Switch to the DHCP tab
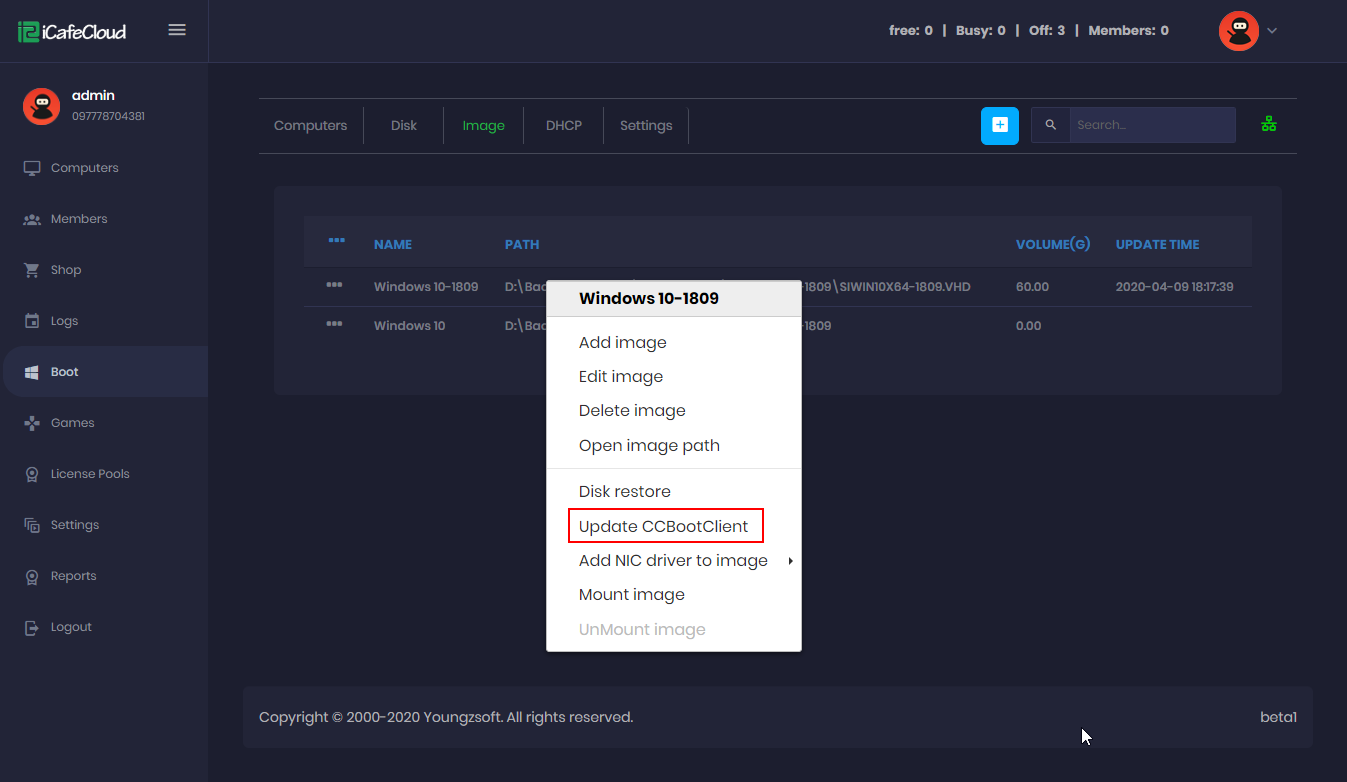 [563, 125]
